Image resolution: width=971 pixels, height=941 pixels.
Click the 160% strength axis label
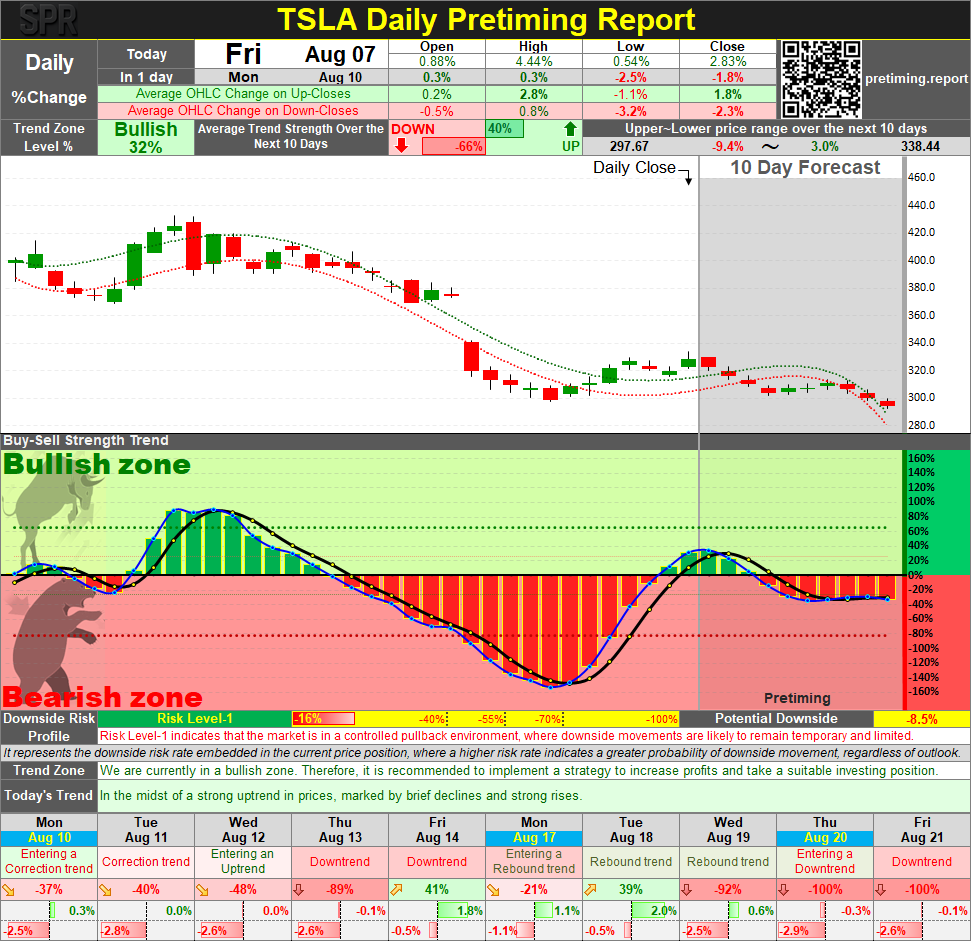coord(921,459)
